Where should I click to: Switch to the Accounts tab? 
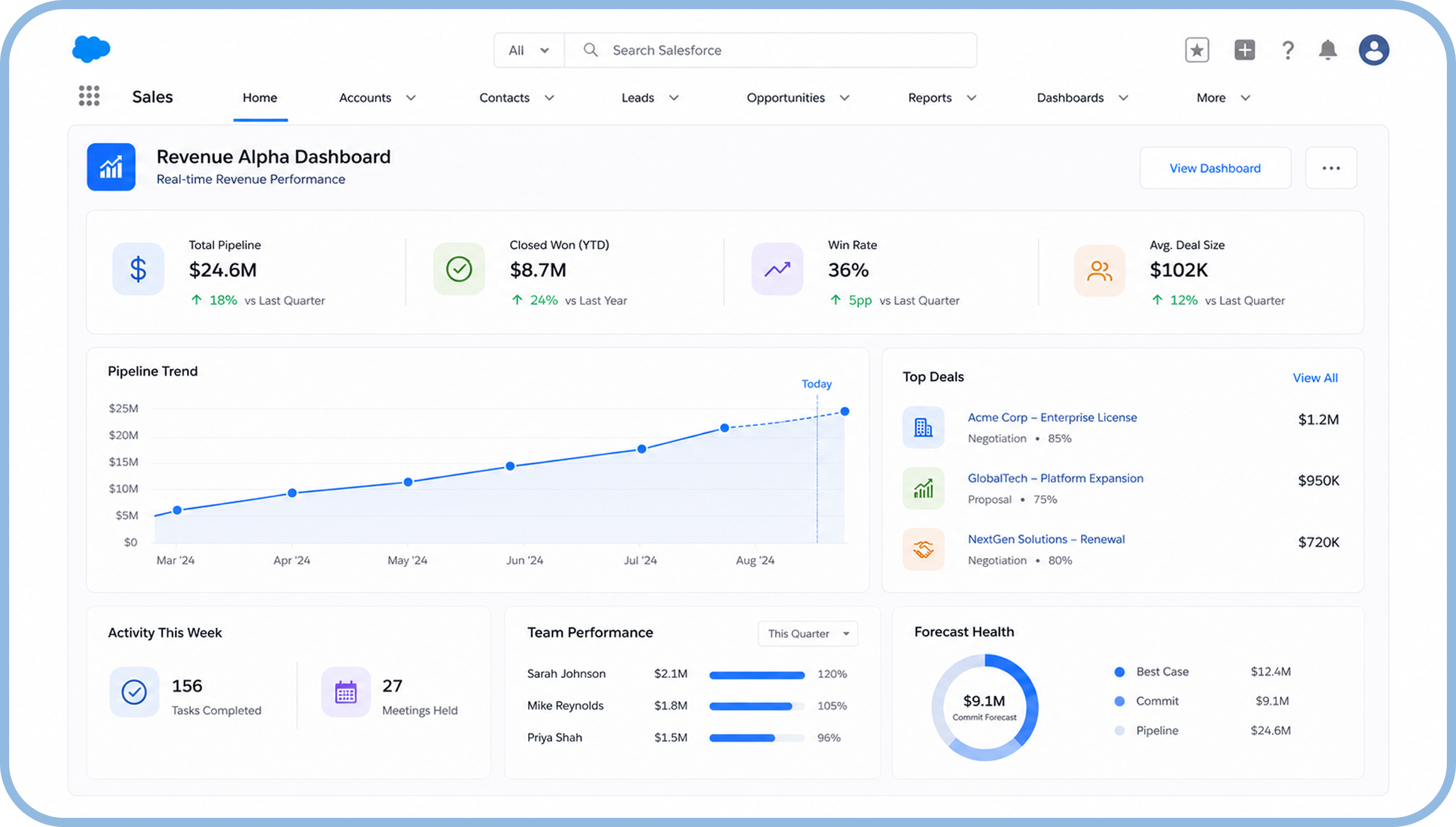coord(365,98)
